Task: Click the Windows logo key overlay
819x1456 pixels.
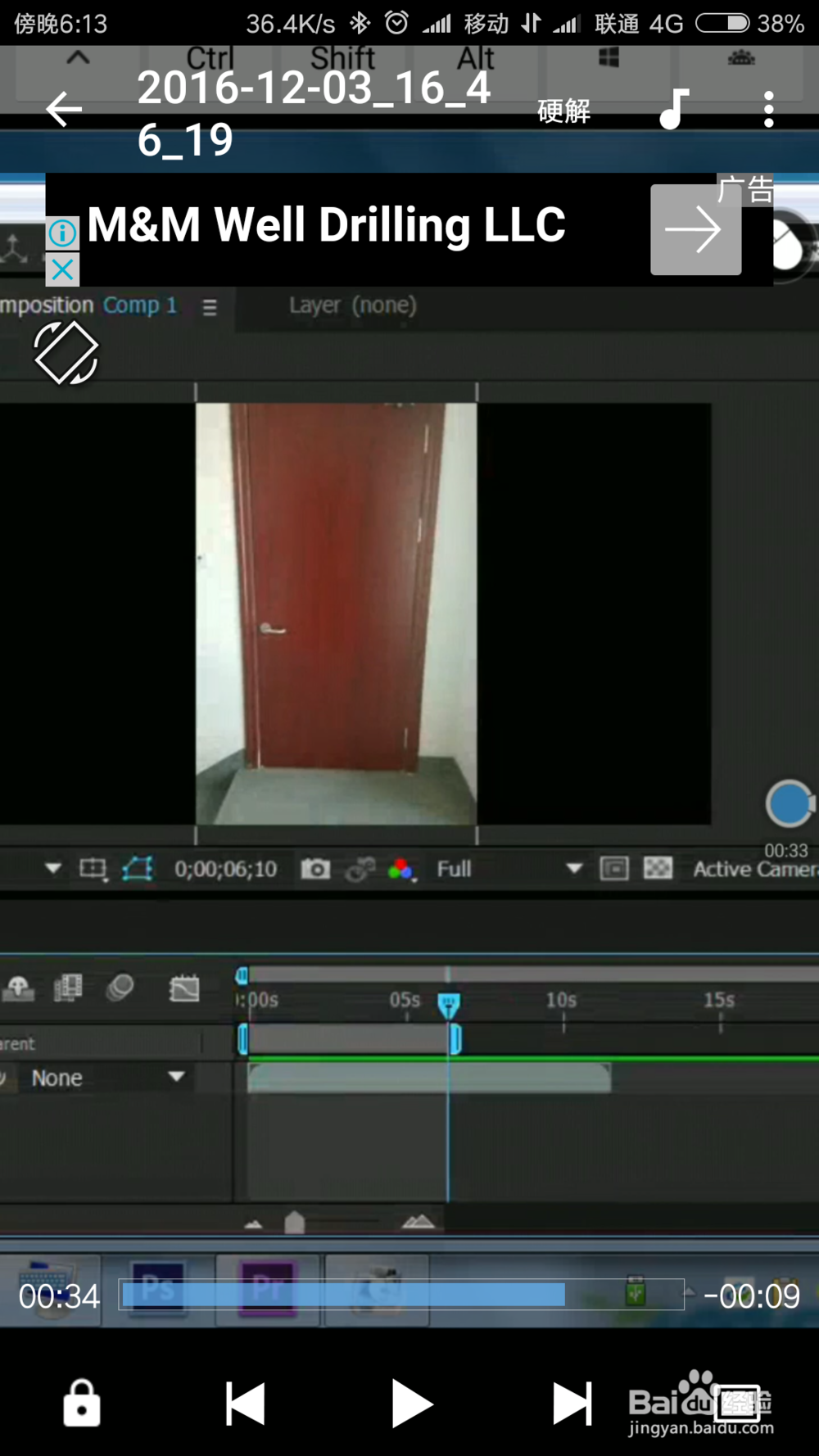Action: click(609, 57)
